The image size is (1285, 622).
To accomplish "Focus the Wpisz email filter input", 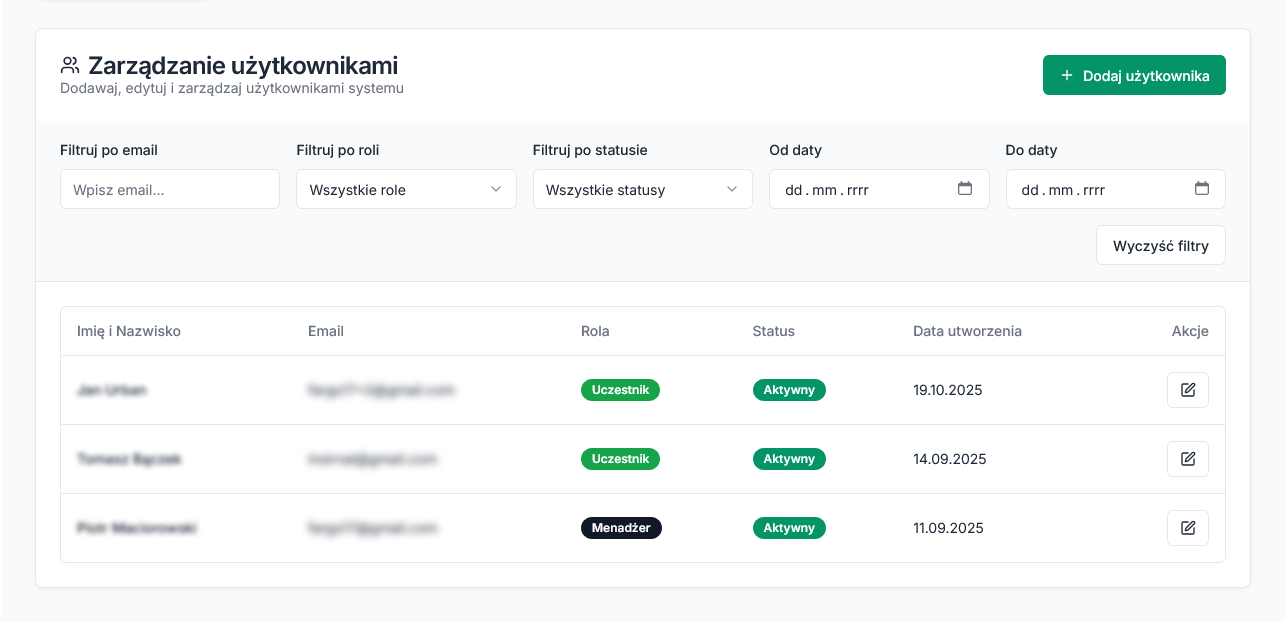I will [169, 189].
